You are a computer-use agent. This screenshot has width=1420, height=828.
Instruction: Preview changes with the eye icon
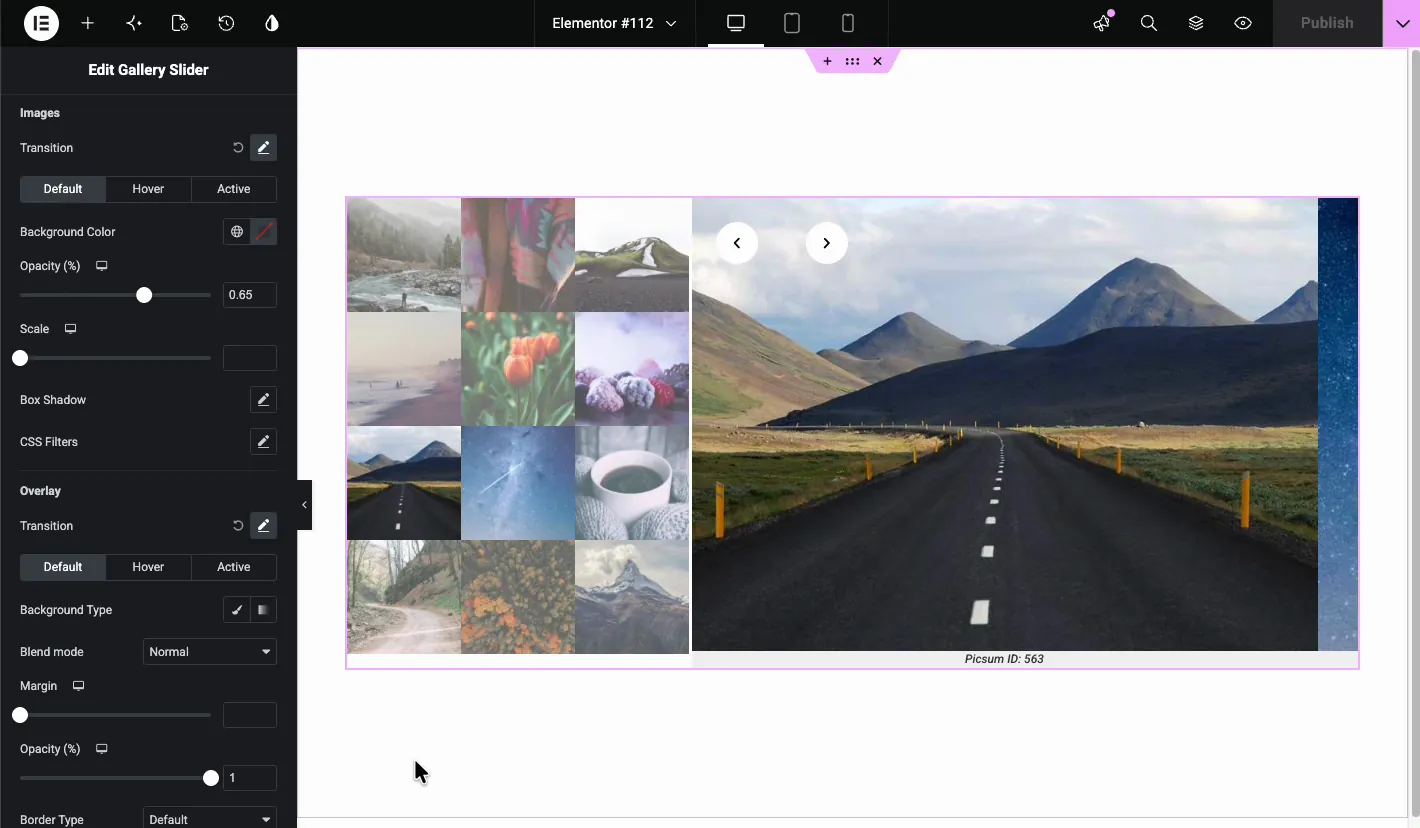point(1243,23)
